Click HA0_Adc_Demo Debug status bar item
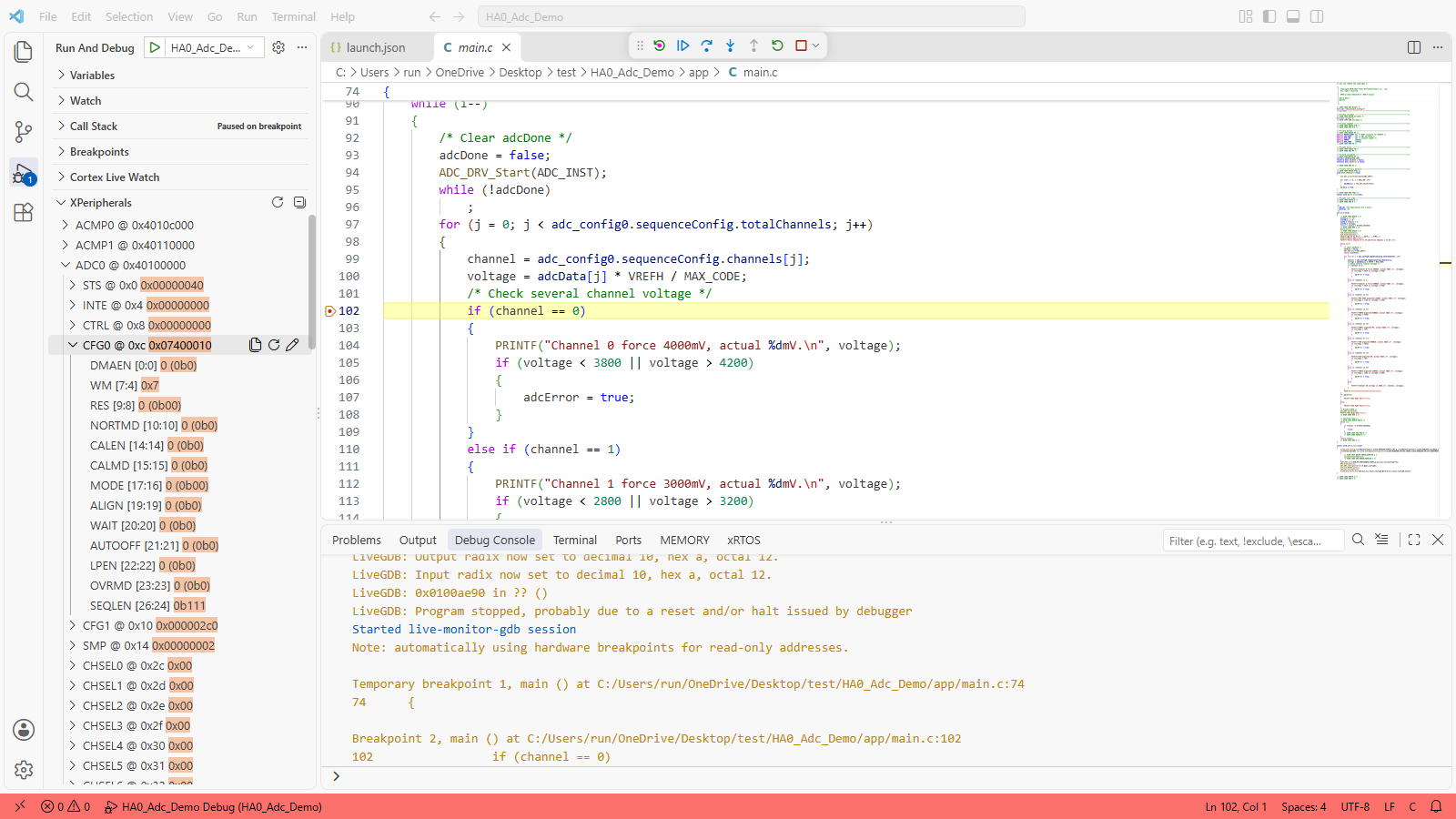 coord(213,806)
